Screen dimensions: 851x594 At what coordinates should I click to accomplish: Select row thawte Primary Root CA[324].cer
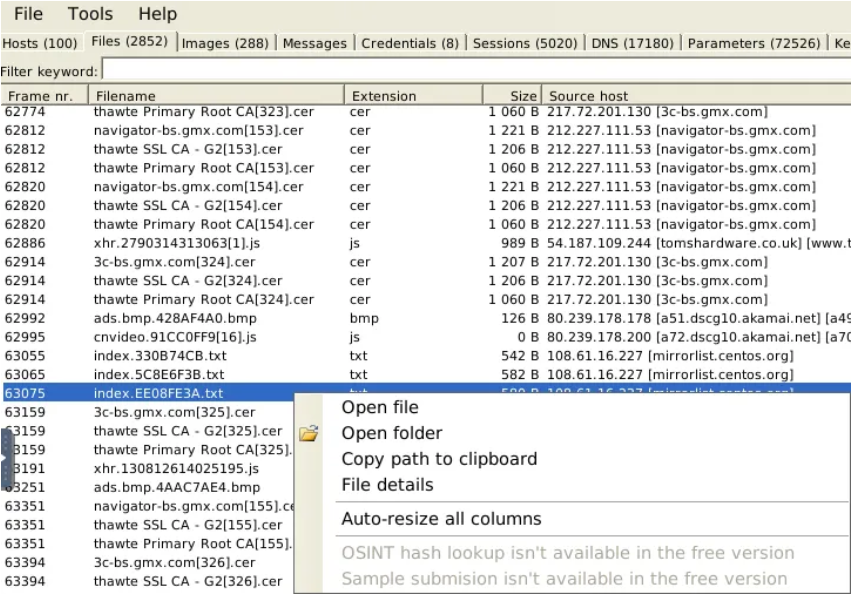tap(426, 300)
